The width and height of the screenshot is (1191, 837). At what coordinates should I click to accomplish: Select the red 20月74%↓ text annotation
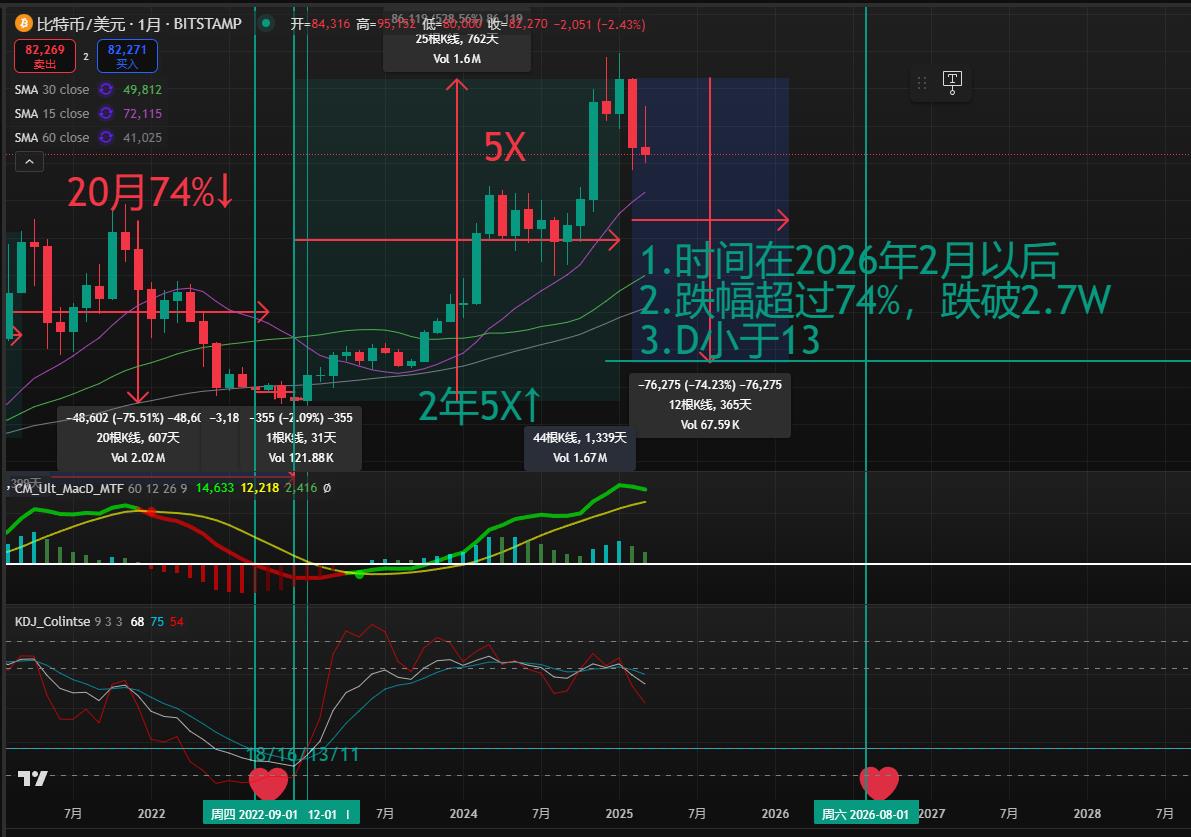150,192
